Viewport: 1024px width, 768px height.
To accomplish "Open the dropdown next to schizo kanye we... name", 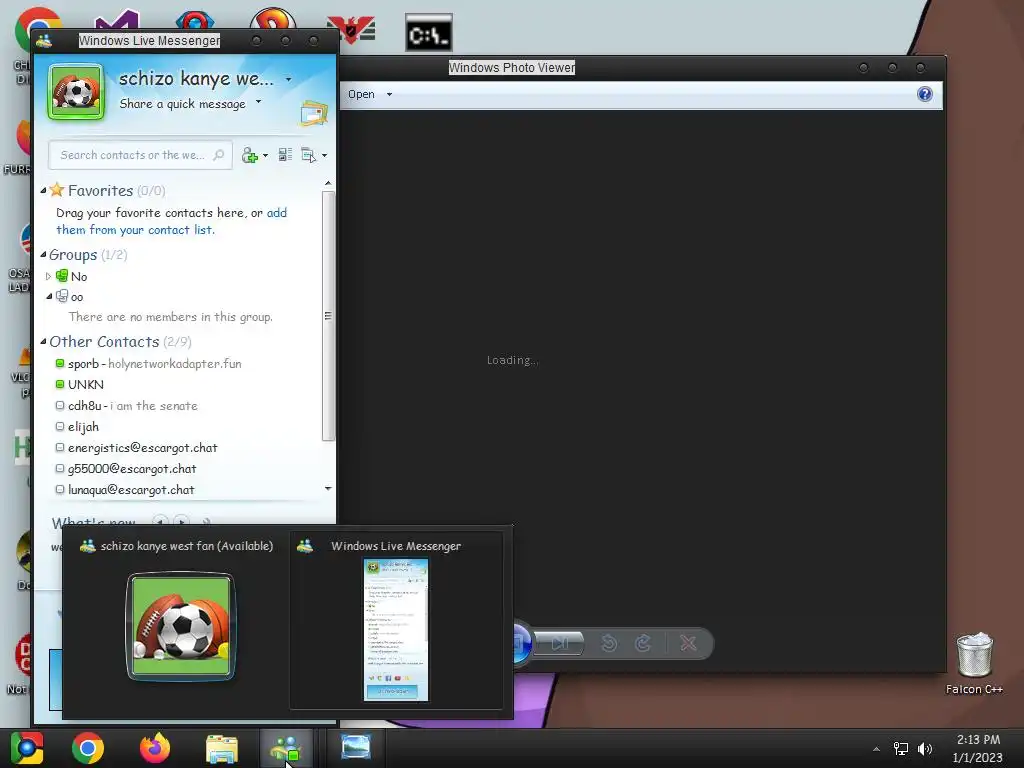I will click(288, 80).
